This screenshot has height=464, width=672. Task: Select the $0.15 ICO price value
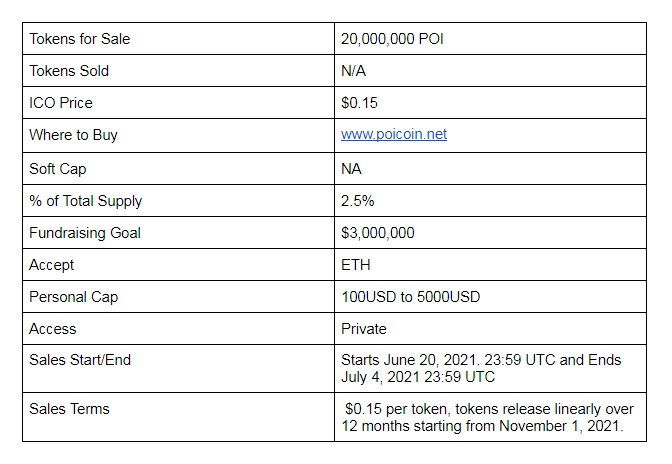coord(359,103)
